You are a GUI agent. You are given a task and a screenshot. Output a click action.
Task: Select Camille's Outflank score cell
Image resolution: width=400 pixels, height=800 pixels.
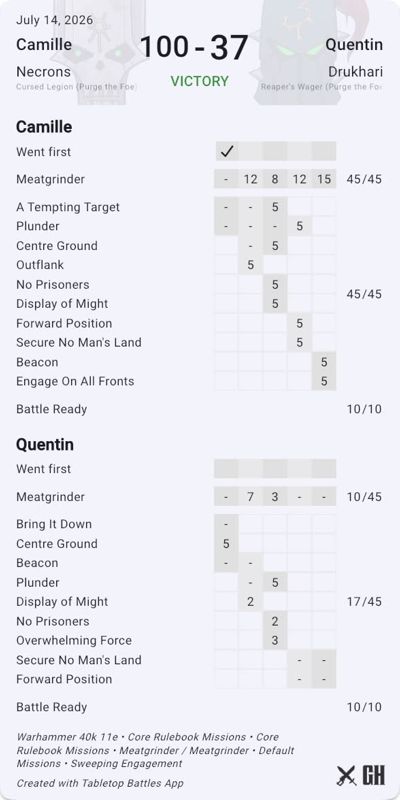[250, 265]
